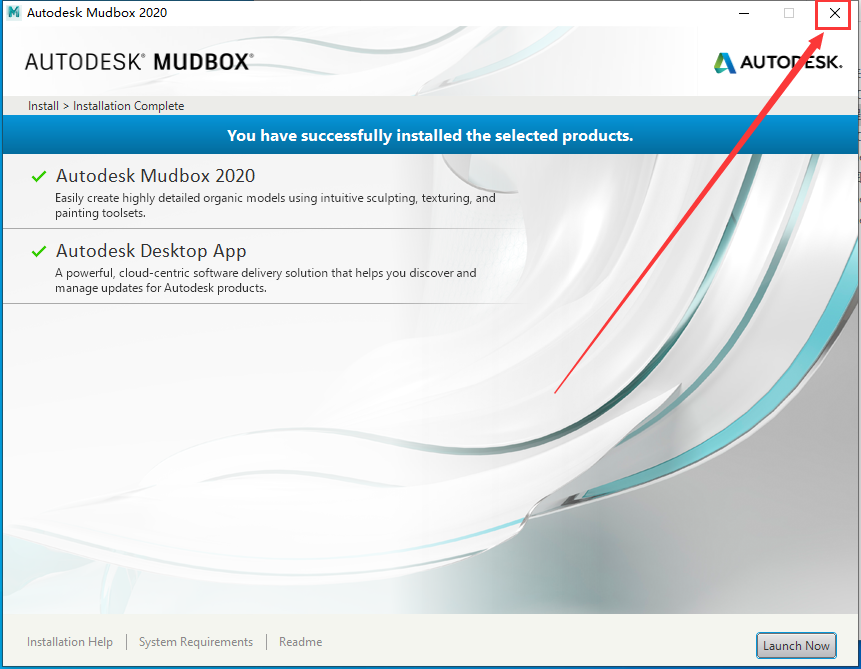View the System Requirements page

click(195, 641)
